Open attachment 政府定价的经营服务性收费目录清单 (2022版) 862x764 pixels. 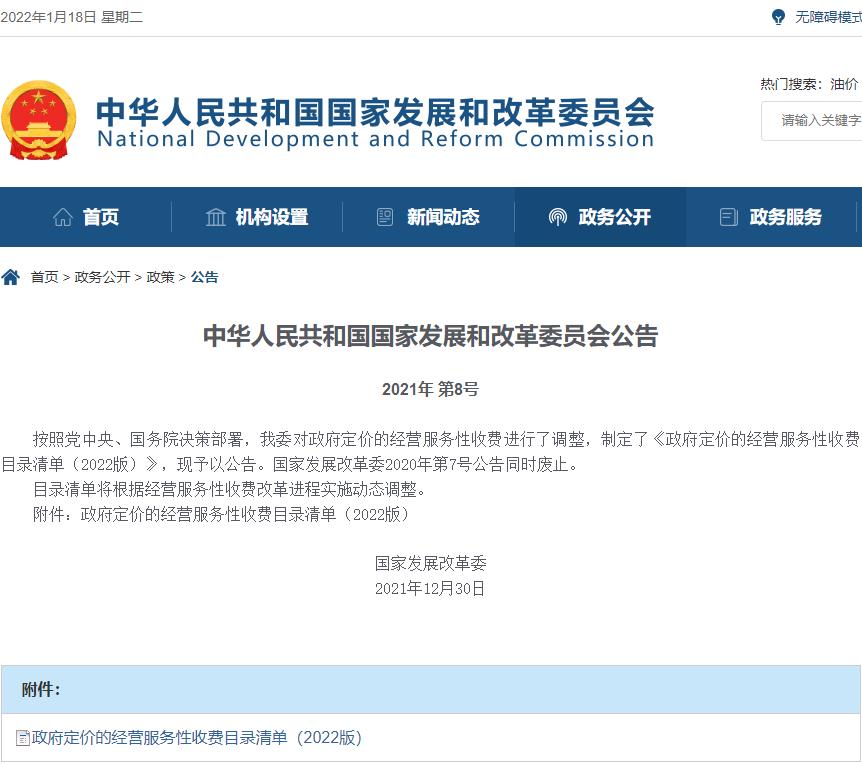196,738
